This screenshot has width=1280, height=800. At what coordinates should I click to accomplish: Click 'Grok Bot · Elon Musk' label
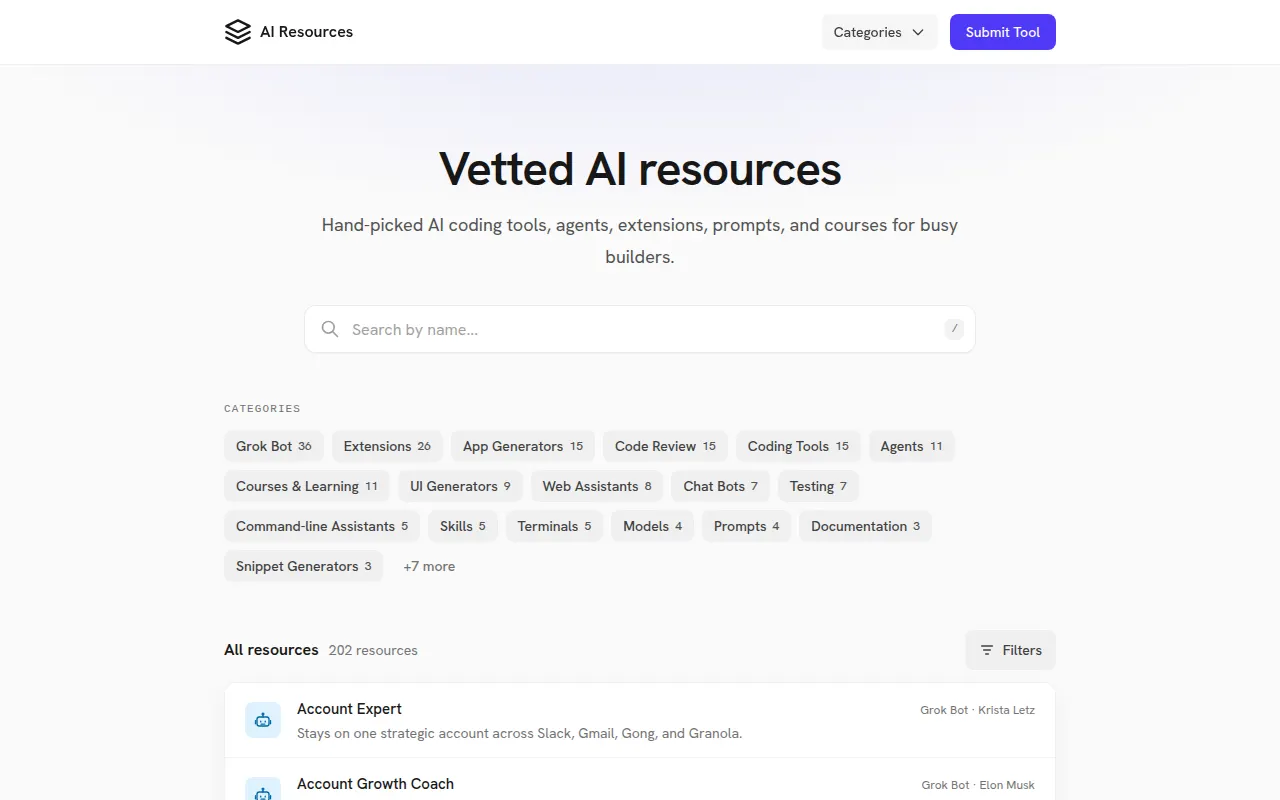coord(978,785)
